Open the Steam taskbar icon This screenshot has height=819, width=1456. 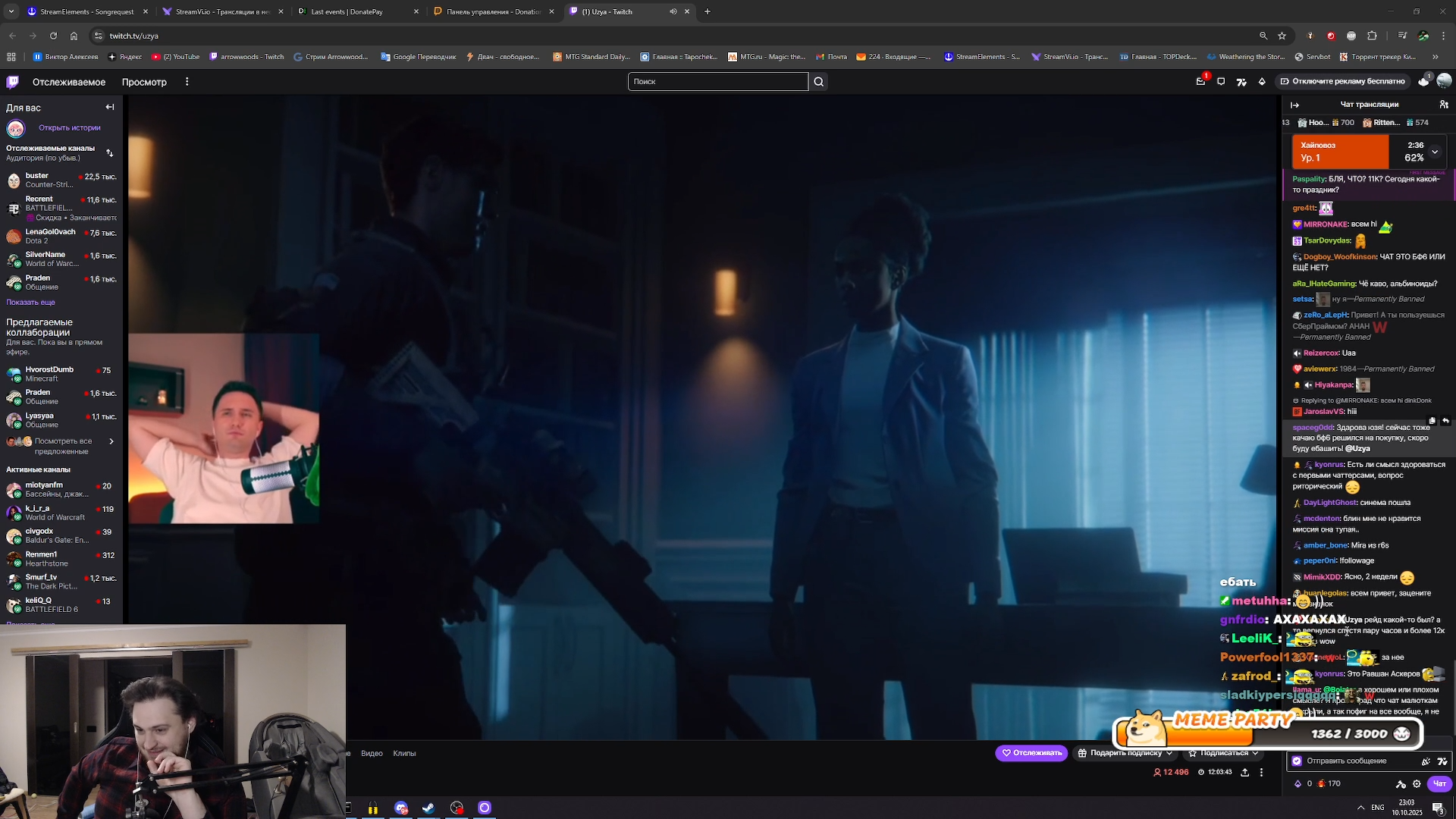tap(428, 808)
